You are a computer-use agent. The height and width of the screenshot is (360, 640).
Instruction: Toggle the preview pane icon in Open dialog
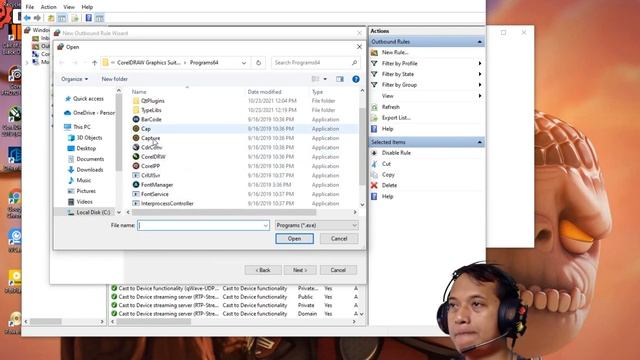click(x=340, y=79)
